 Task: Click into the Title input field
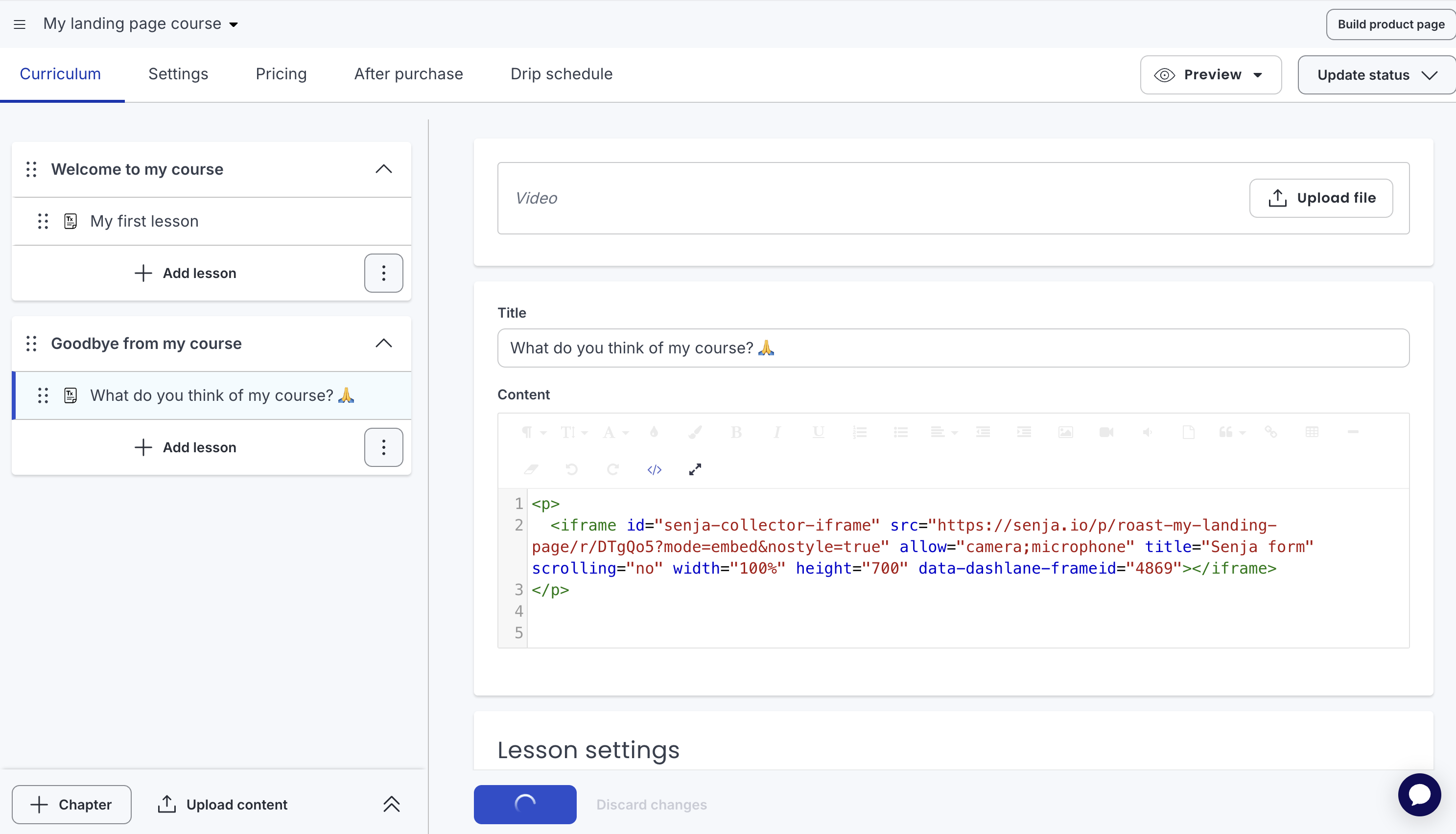click(x=953, y=348)
